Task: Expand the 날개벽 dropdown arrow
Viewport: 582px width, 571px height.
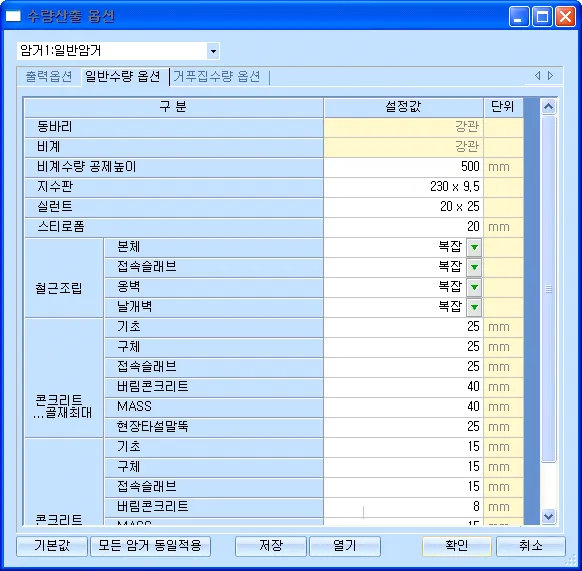Action: (x=474, y=307)
